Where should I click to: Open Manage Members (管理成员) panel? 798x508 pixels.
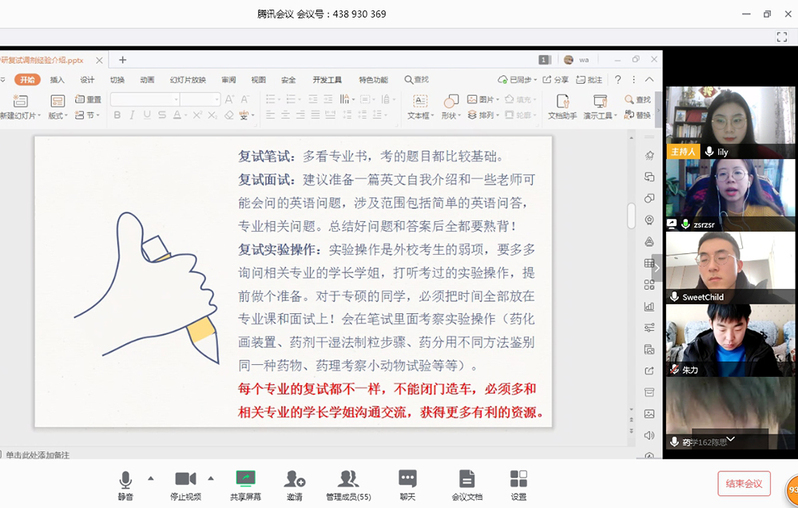coord(348,480)
